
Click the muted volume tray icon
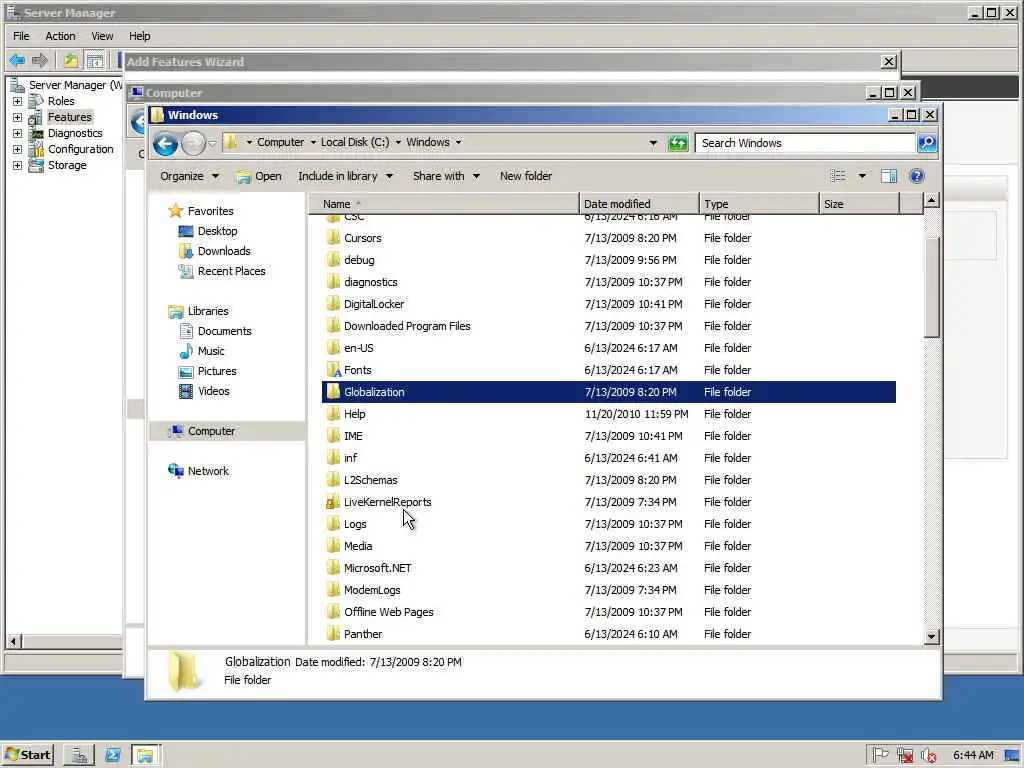[928, 755]
